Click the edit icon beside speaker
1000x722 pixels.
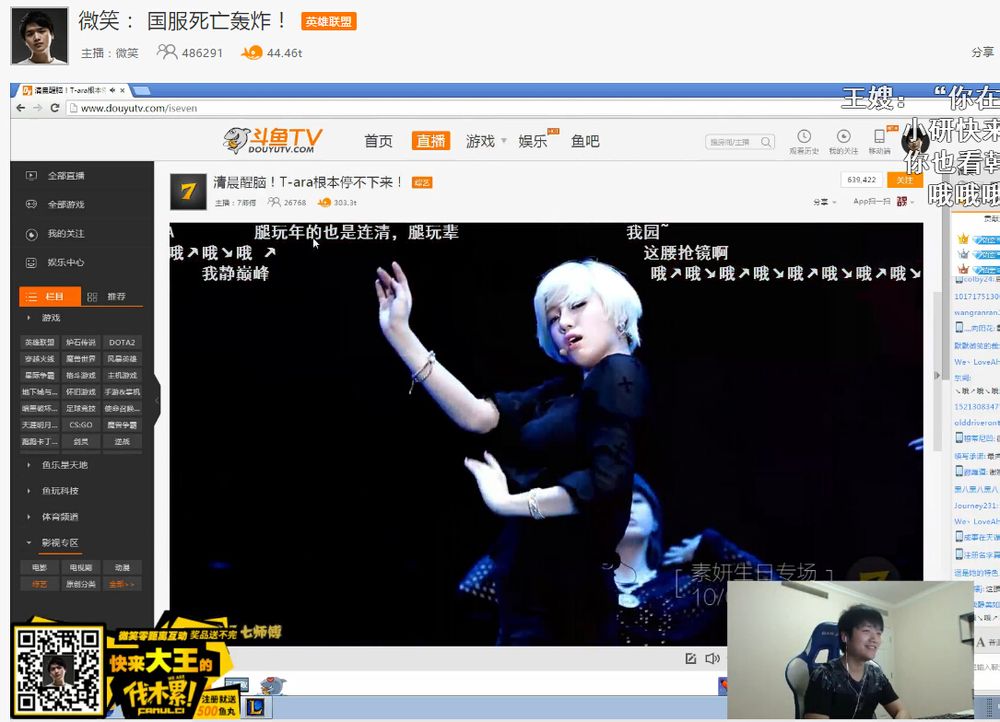[691, 658]
